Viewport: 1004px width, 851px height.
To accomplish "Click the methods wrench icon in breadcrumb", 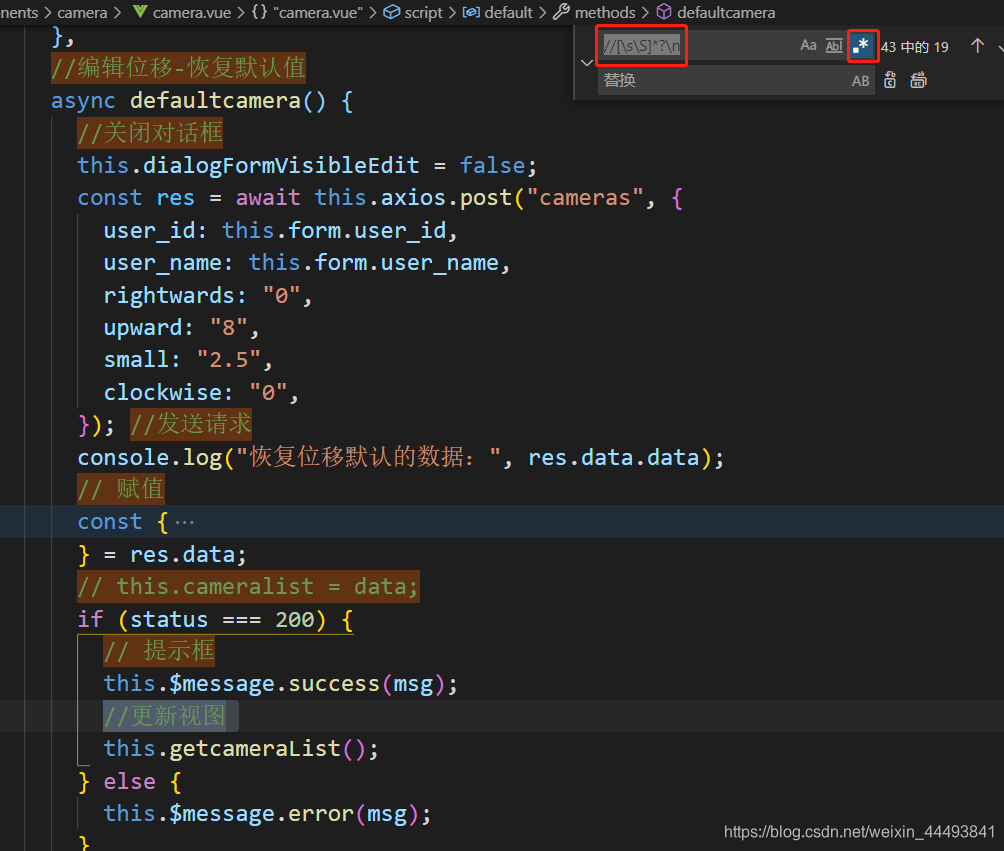I will point(561,12).
